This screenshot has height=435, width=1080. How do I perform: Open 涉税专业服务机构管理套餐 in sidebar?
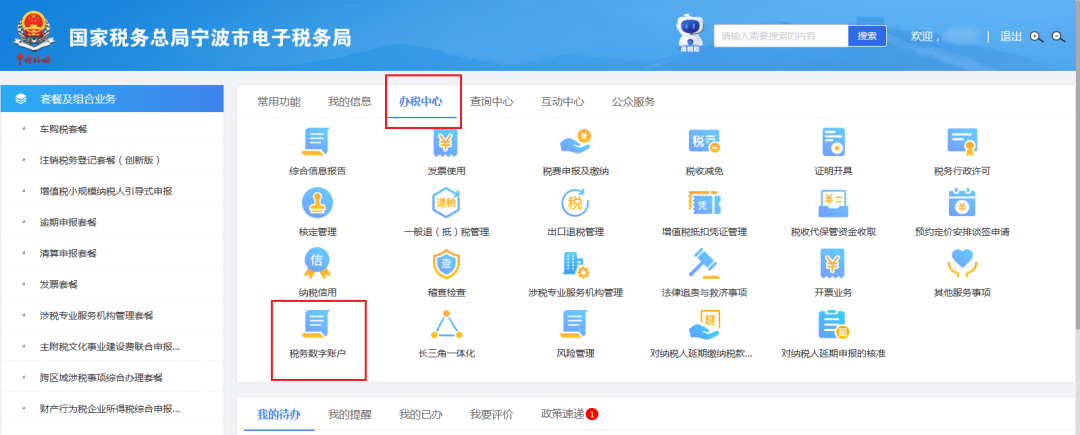(x=97, y=316)
